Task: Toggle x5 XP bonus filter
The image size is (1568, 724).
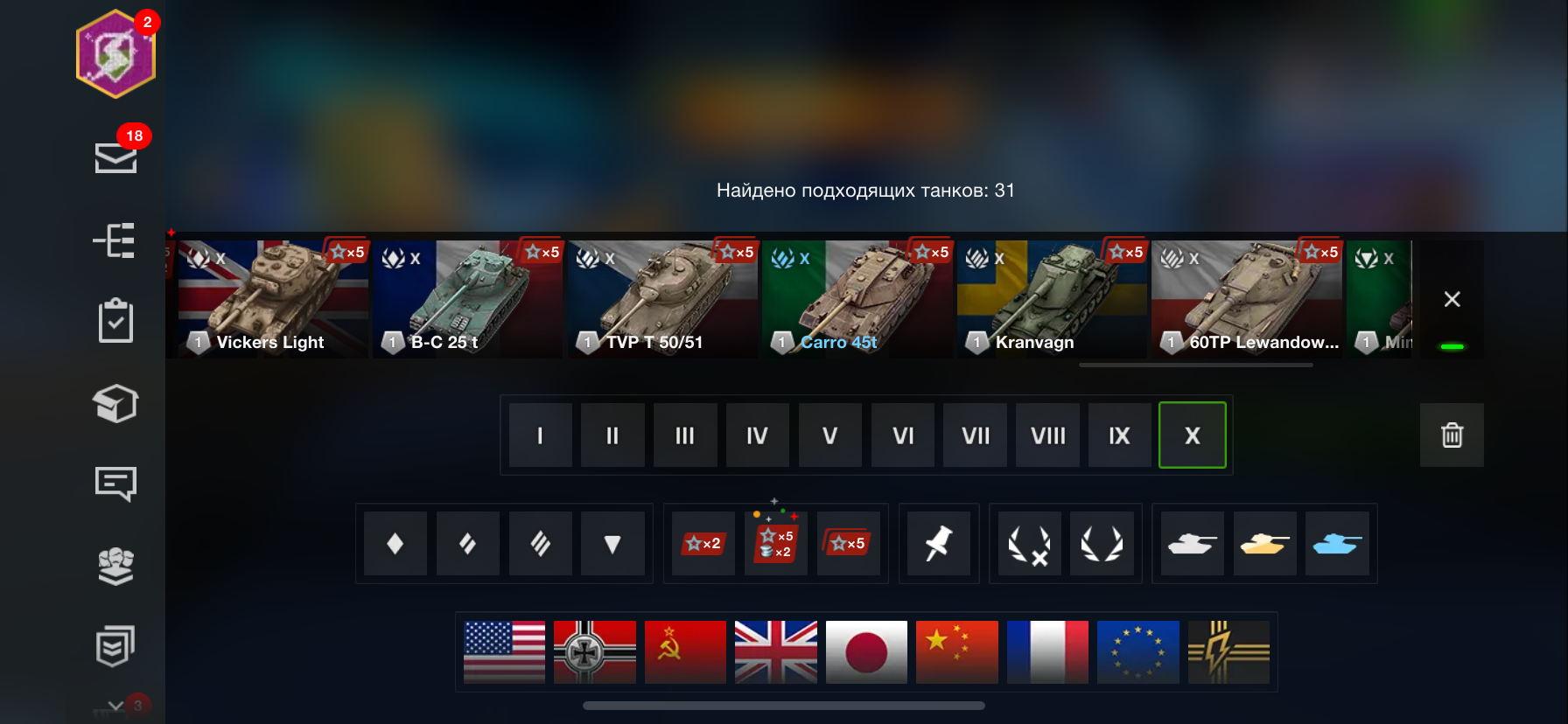Action: coord(848,543)
